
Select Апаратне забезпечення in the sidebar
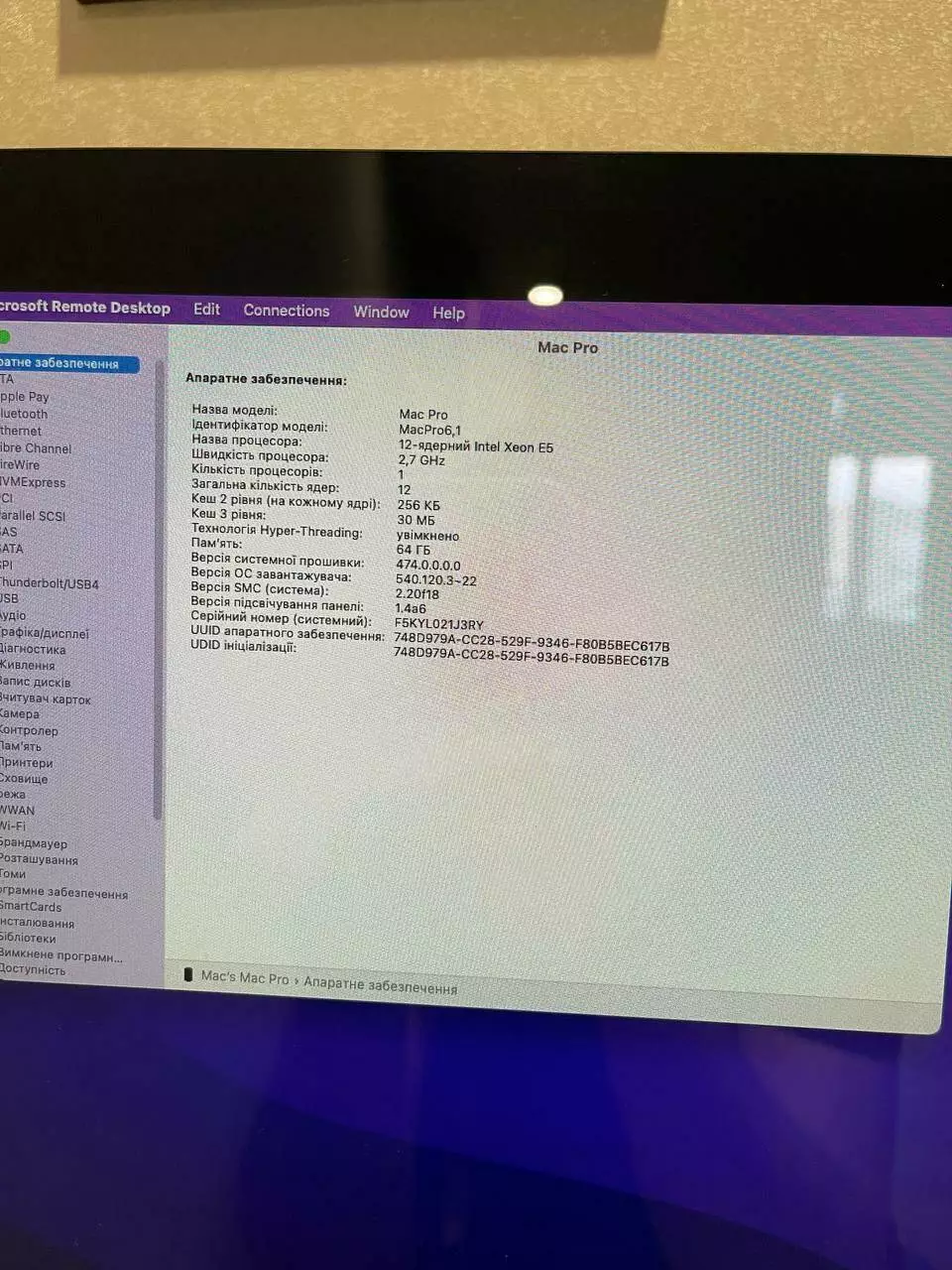pyautogui.click(x=61, y=364)
